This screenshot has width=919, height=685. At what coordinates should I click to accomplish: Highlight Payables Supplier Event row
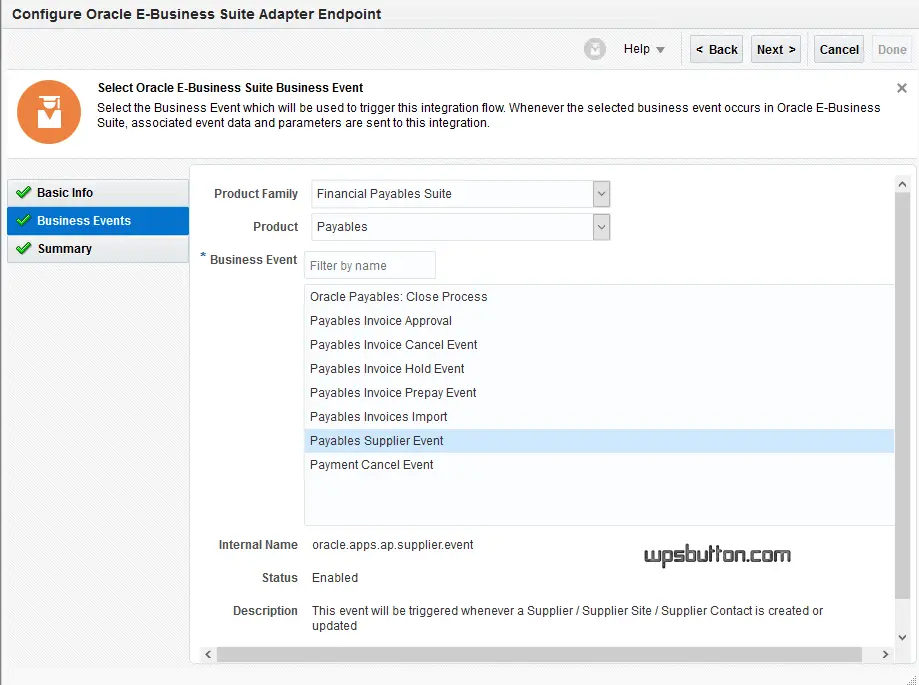[599, 441]
